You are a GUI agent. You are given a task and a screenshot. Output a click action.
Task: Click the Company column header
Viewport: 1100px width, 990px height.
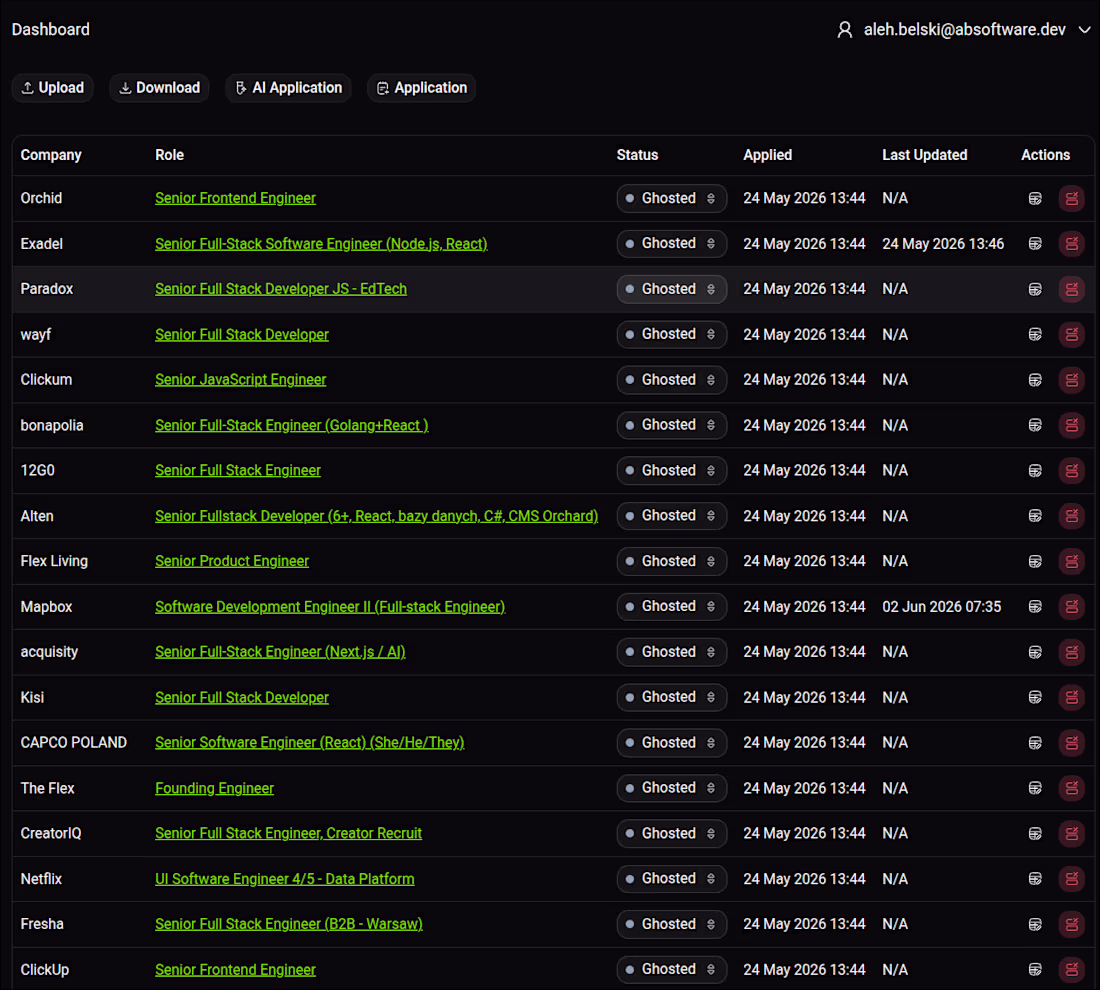(x=51, y=155)
